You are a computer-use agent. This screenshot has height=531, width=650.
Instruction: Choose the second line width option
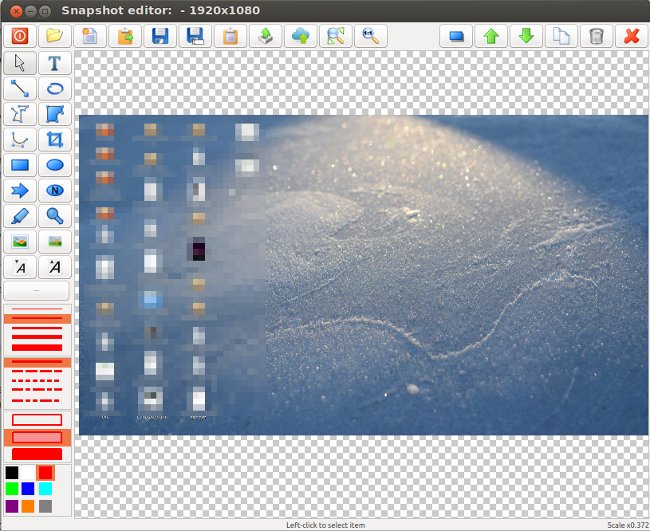coord(37,318)
